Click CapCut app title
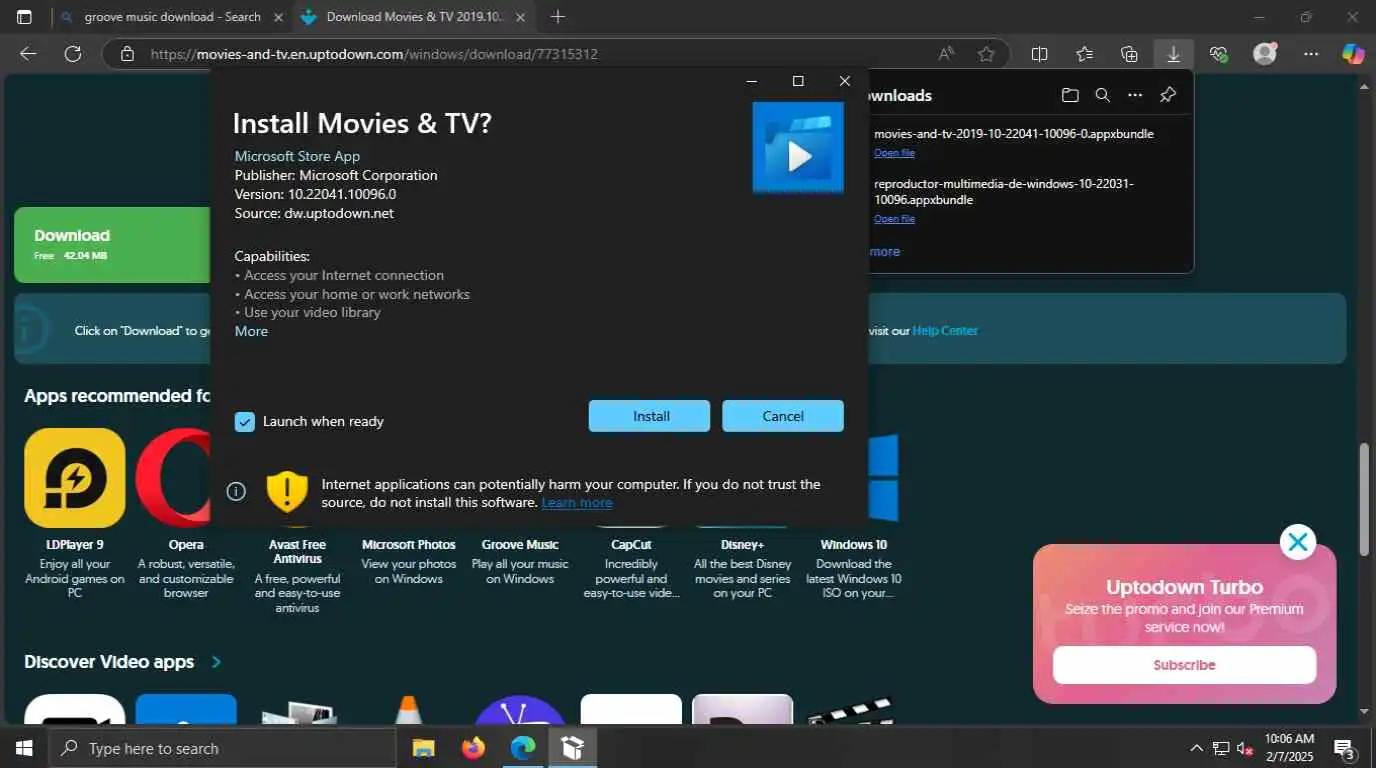The width and height of the screenshot is (1376, 768). (x=631, y=545)
